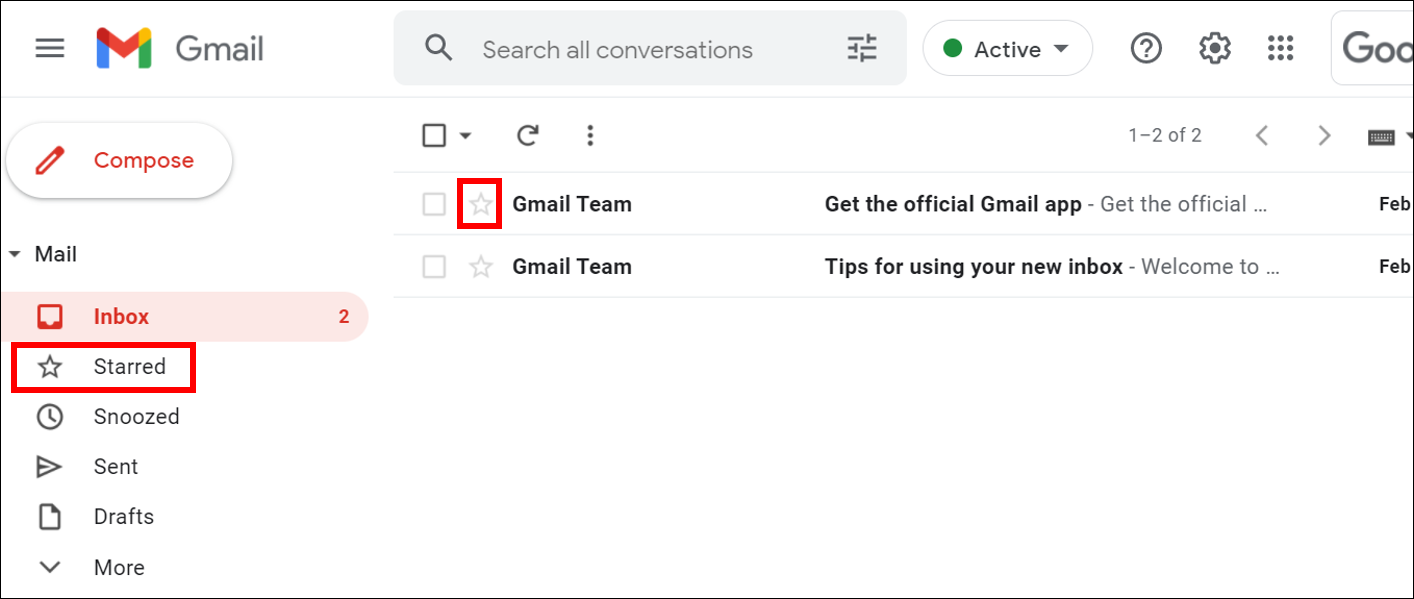Viewport: 1414px width, 599px height.
Task: Collapse the Mail section
Action: (x=14, y=255)
